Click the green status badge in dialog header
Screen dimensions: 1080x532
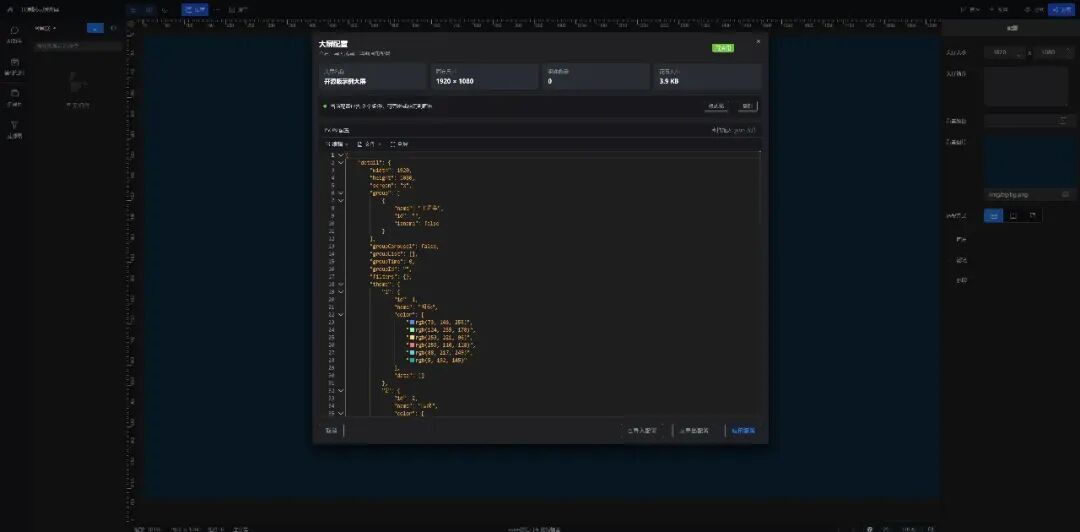tap(723, 48)
